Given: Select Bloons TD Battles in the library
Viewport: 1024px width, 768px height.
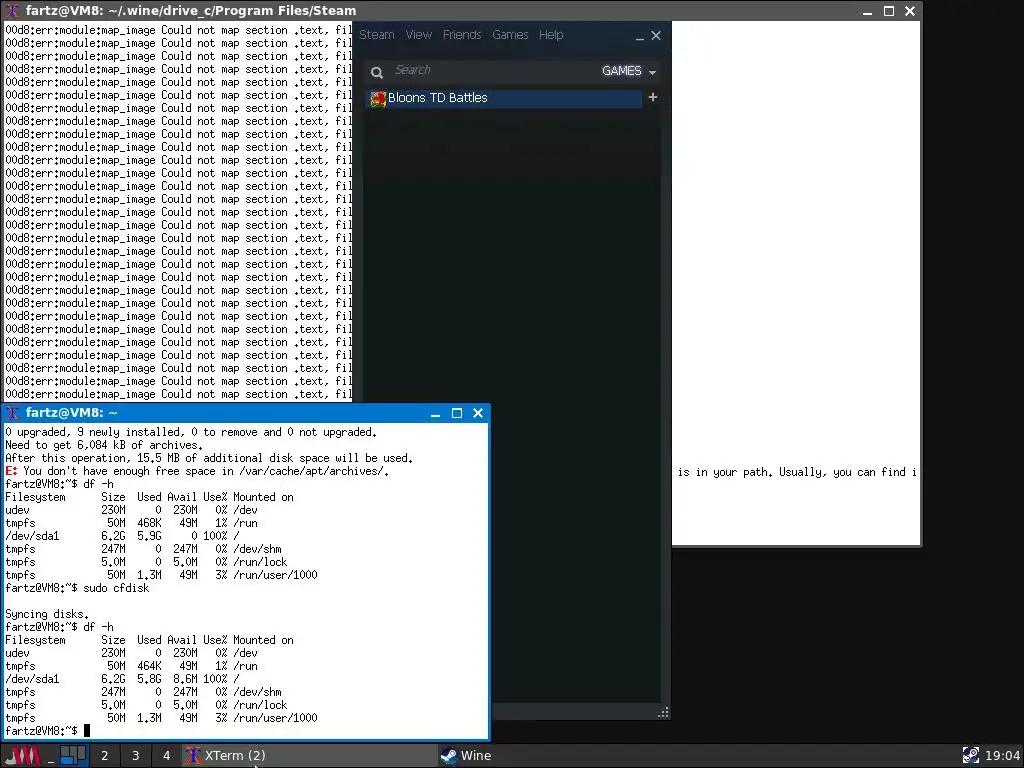Looking at the screenshot, I should [504, 98].
